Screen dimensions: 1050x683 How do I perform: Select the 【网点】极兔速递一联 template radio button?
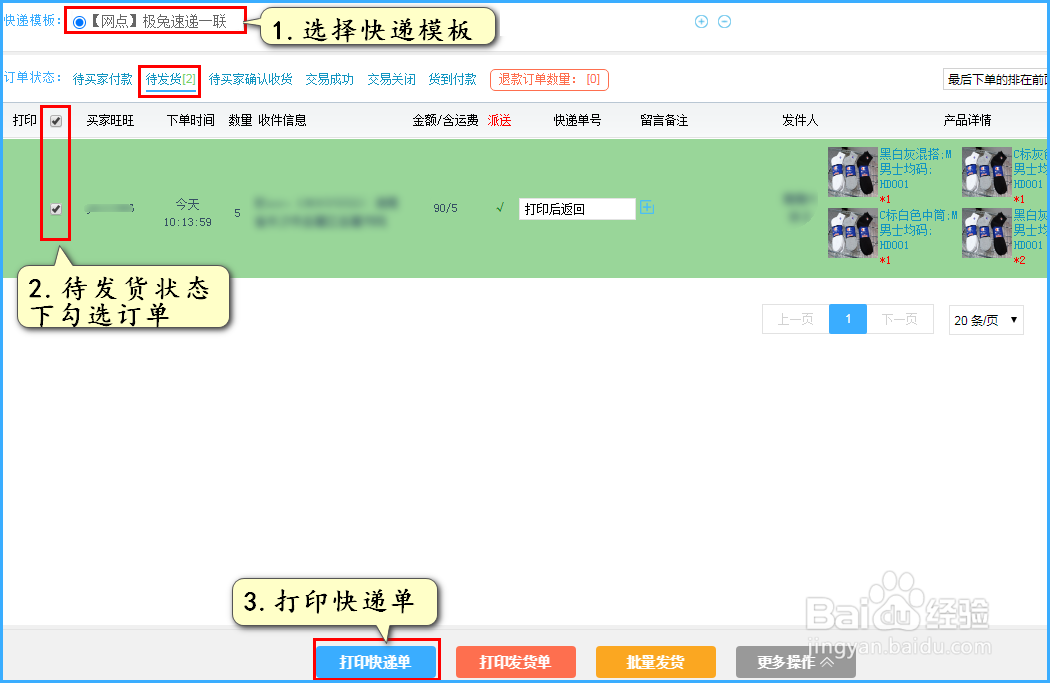coord(79,20)
